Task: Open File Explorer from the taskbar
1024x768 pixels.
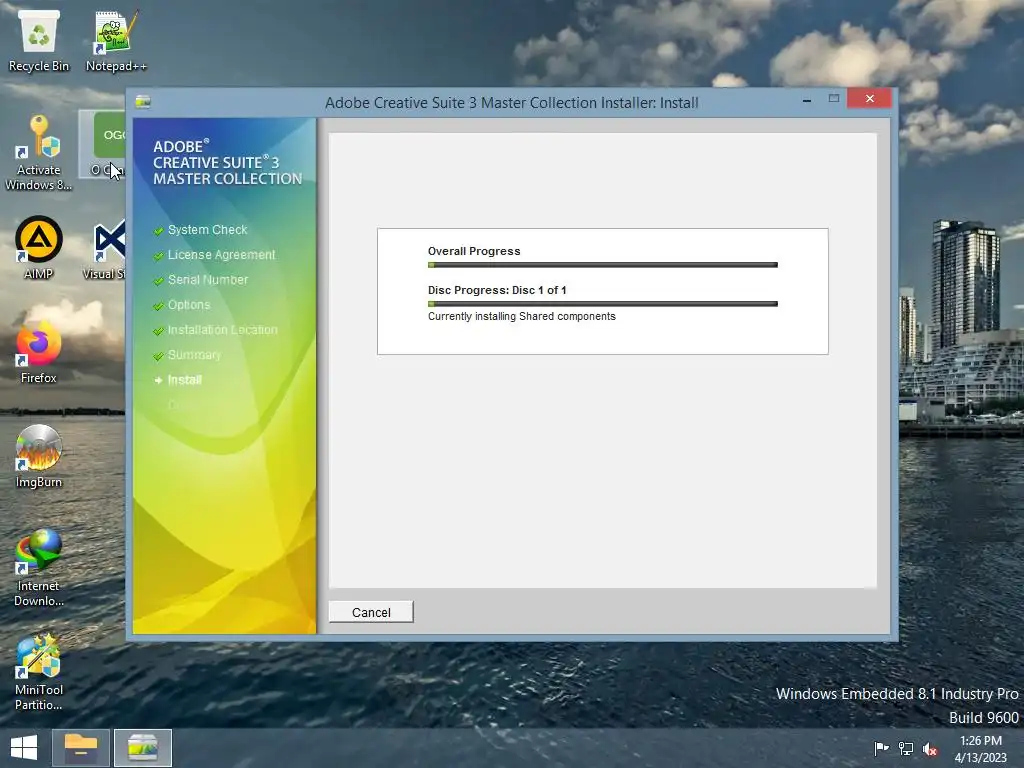Action: click(81, 748)
